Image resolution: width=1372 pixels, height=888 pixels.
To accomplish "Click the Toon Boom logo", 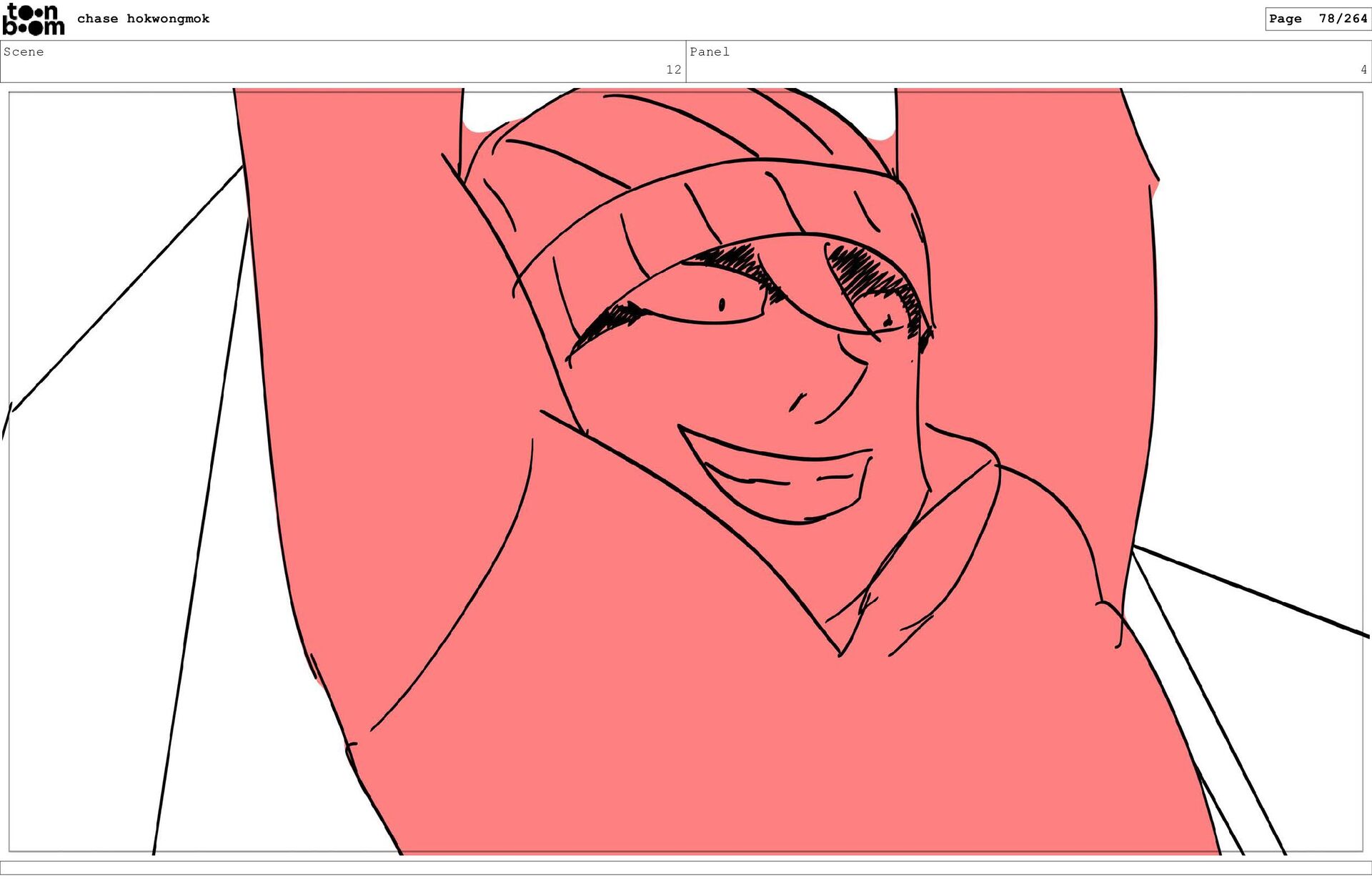I will click(x=33, y=19).
